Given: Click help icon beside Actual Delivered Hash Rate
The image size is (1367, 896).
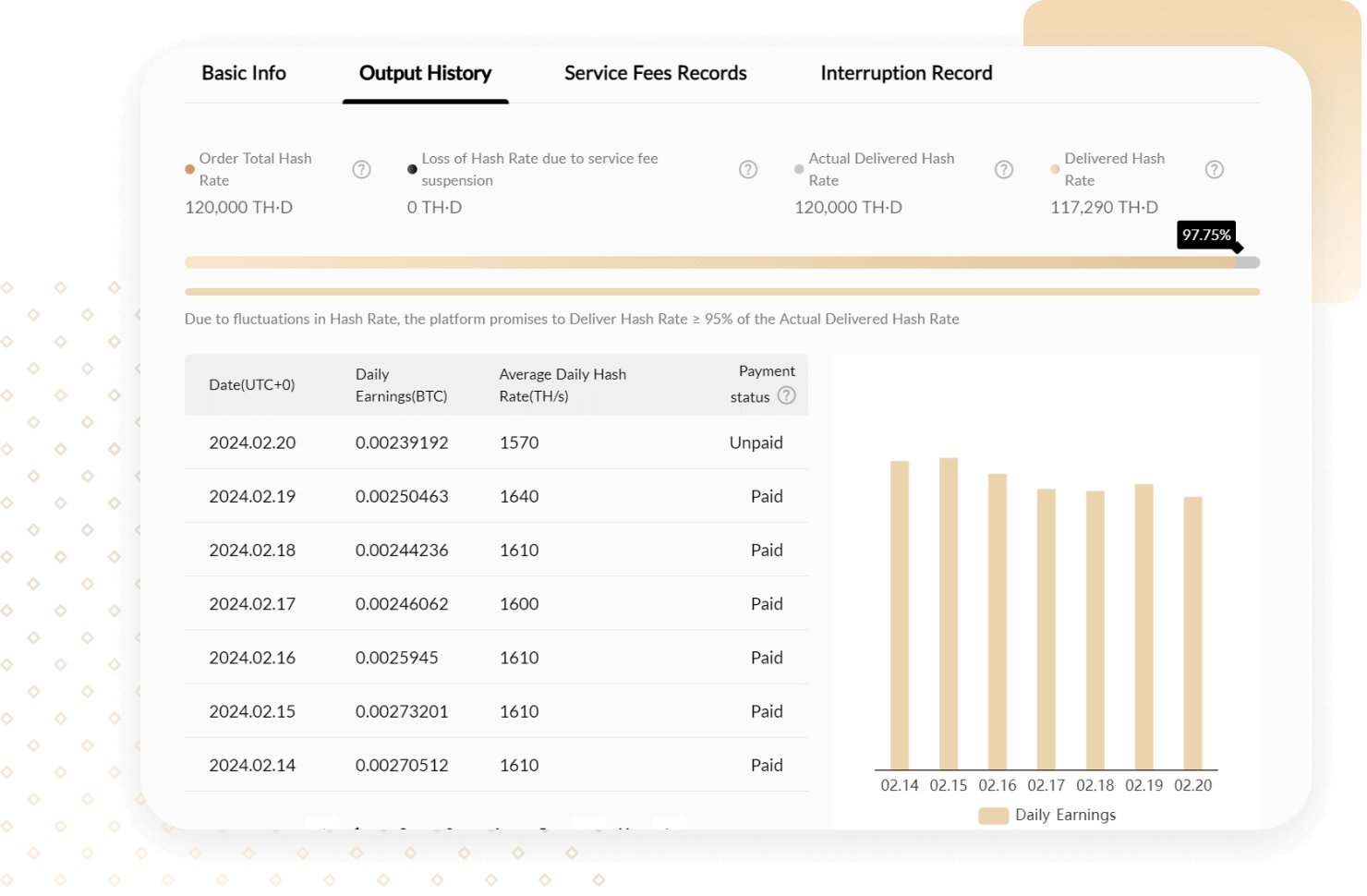Looking at the screenshot, I should pos(1004,169).
